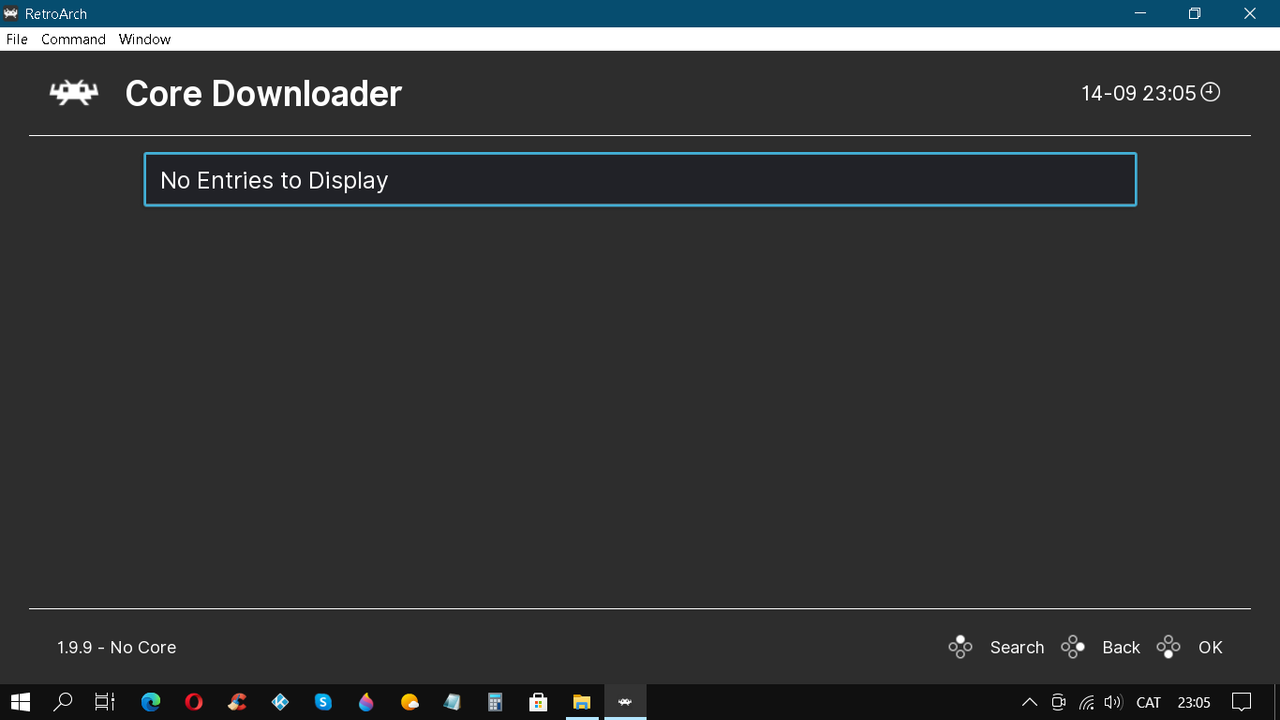Open Kodi from the taskbar

coord(280,702)
